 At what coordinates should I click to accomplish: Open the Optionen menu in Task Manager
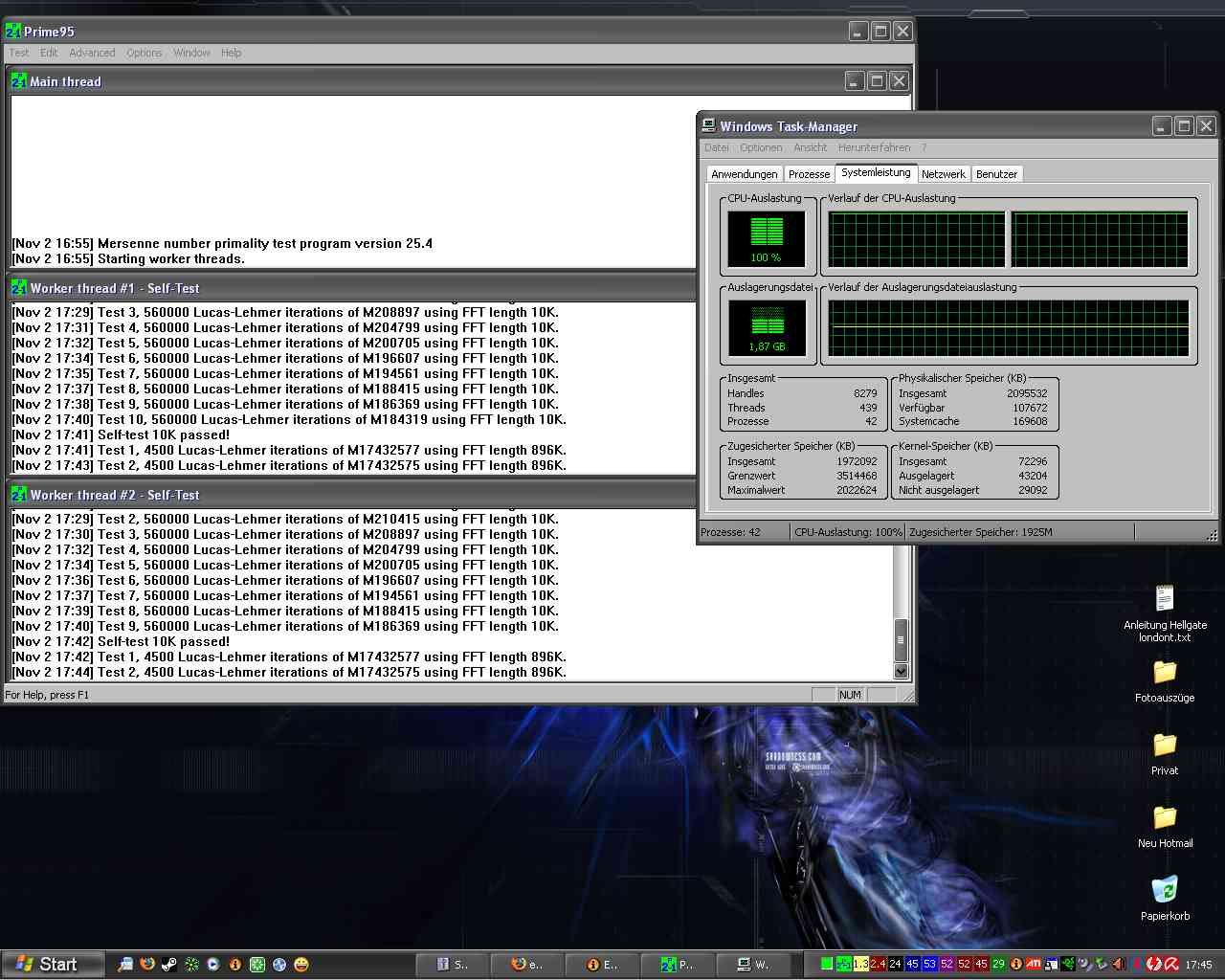click(x=761, y=147)
